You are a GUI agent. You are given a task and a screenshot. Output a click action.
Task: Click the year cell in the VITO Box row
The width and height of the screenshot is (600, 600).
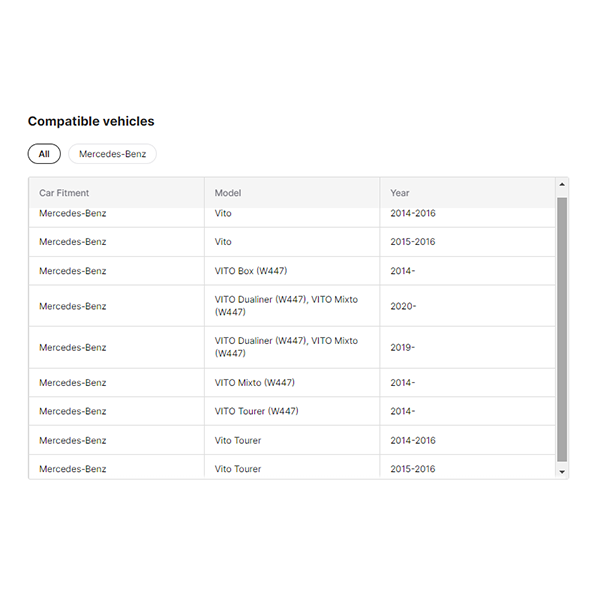(x=403, y=271)
